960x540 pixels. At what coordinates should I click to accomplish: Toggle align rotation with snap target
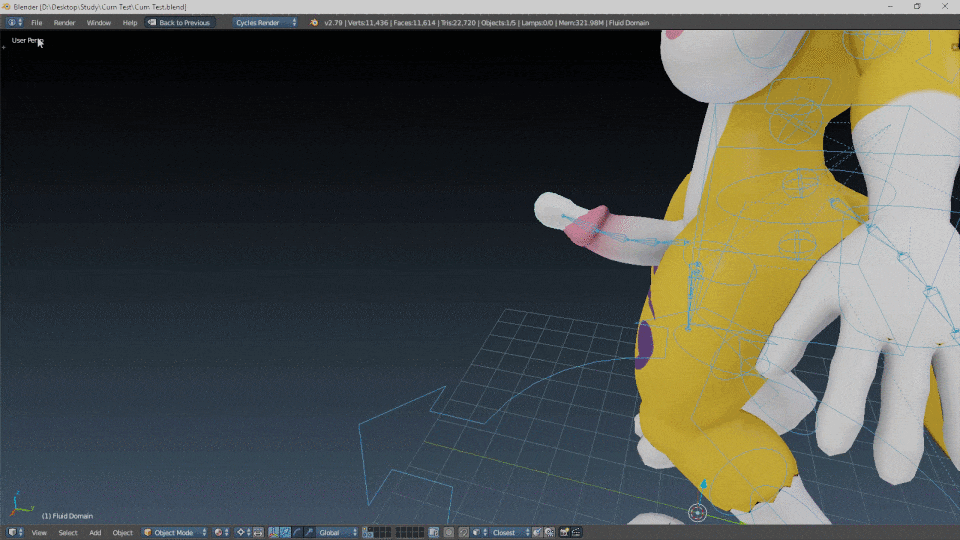(537, 533)
